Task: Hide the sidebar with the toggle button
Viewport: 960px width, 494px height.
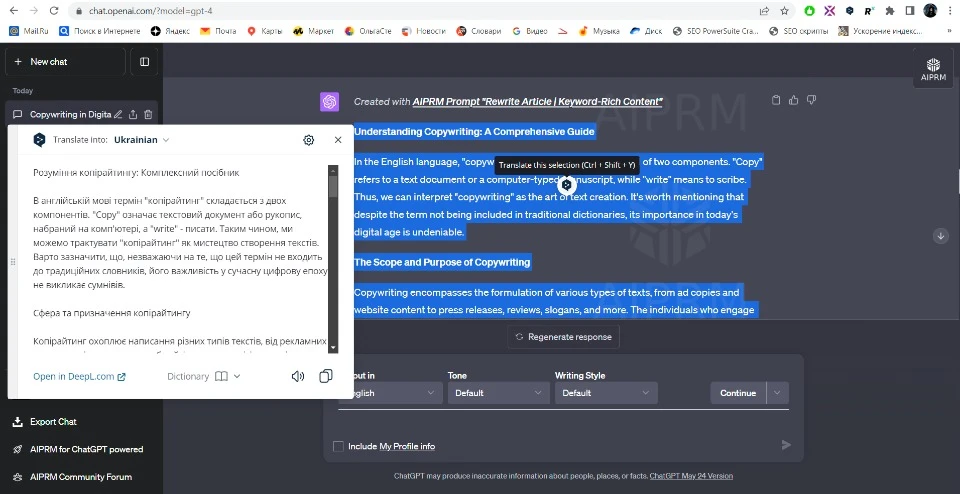Action: (x=144, y=62)
